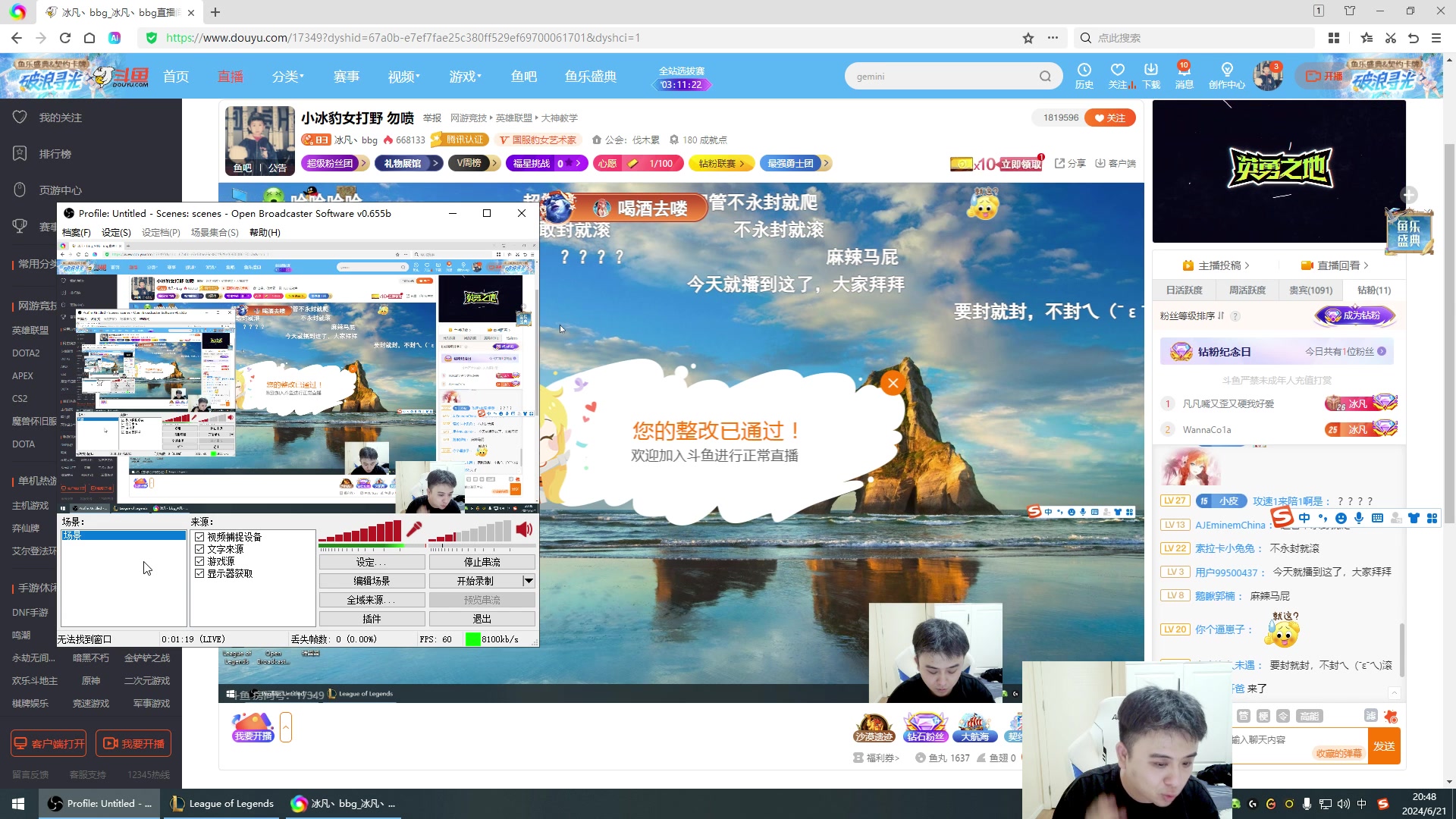1456x819 pixels.
Task: Click the 分享 share icon
Action: click(x=1070, y=163)
